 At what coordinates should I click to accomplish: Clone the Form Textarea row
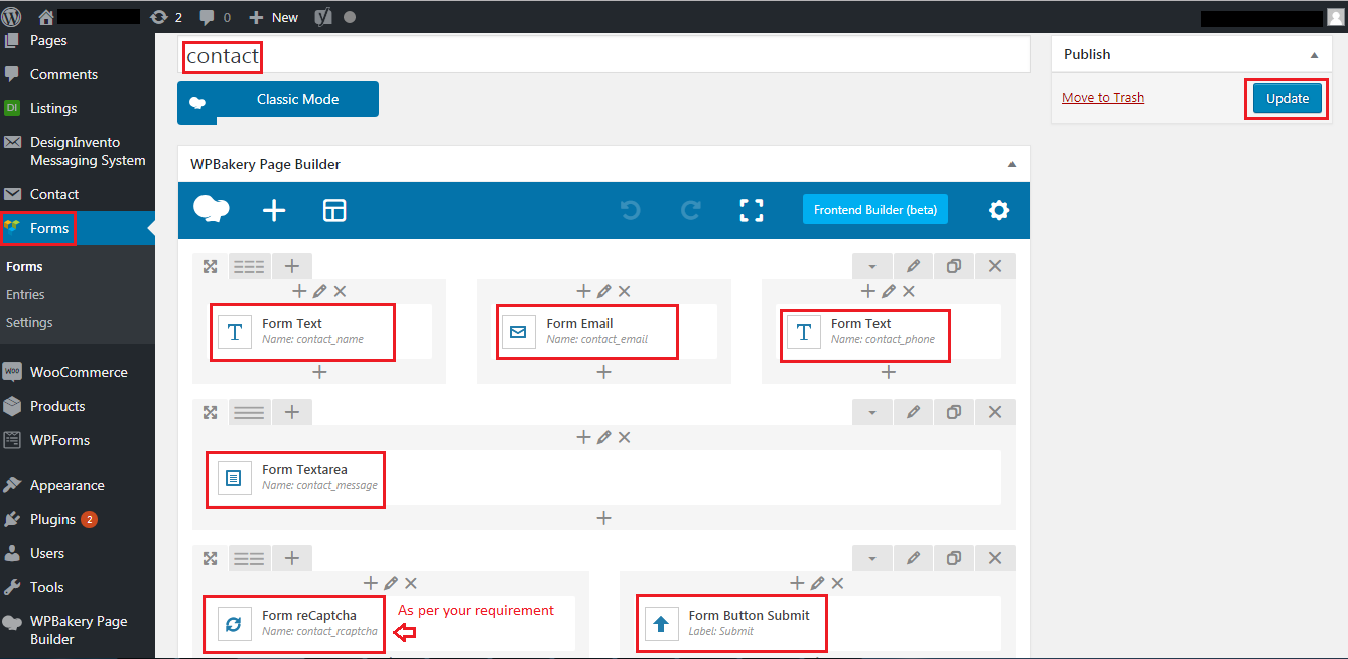click(954, 412)
